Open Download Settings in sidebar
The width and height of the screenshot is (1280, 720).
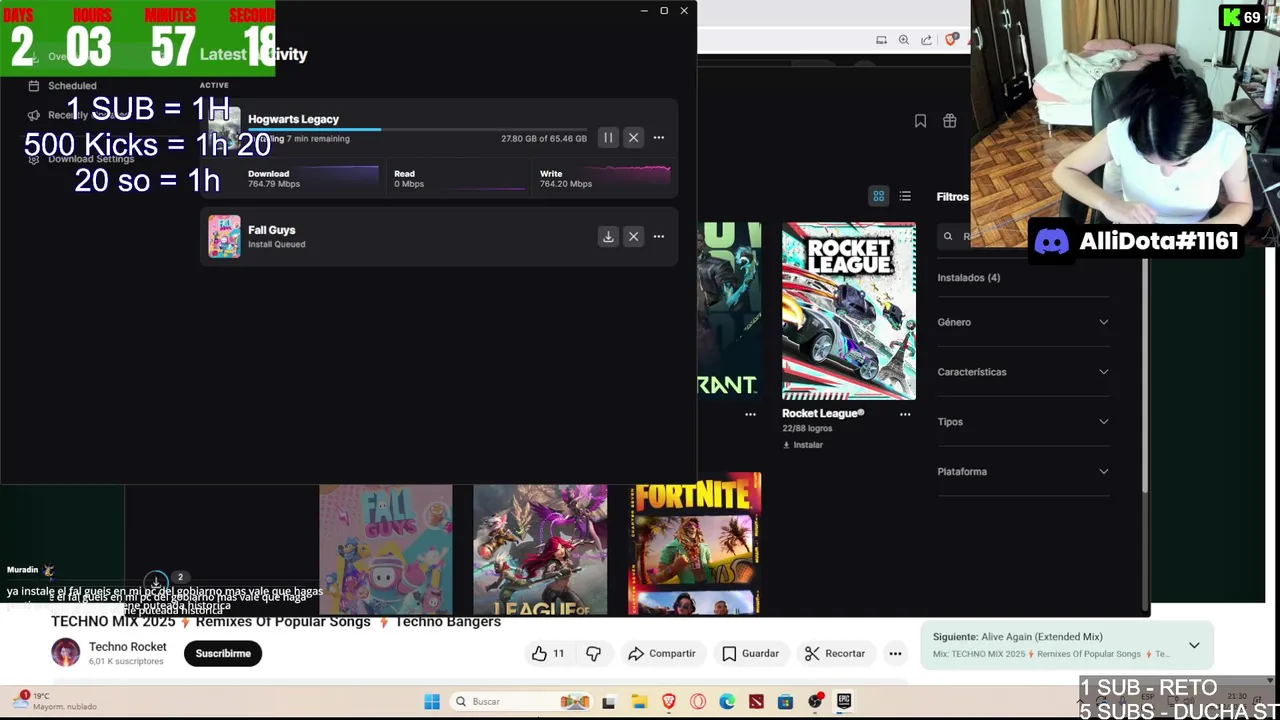[90, 159]
